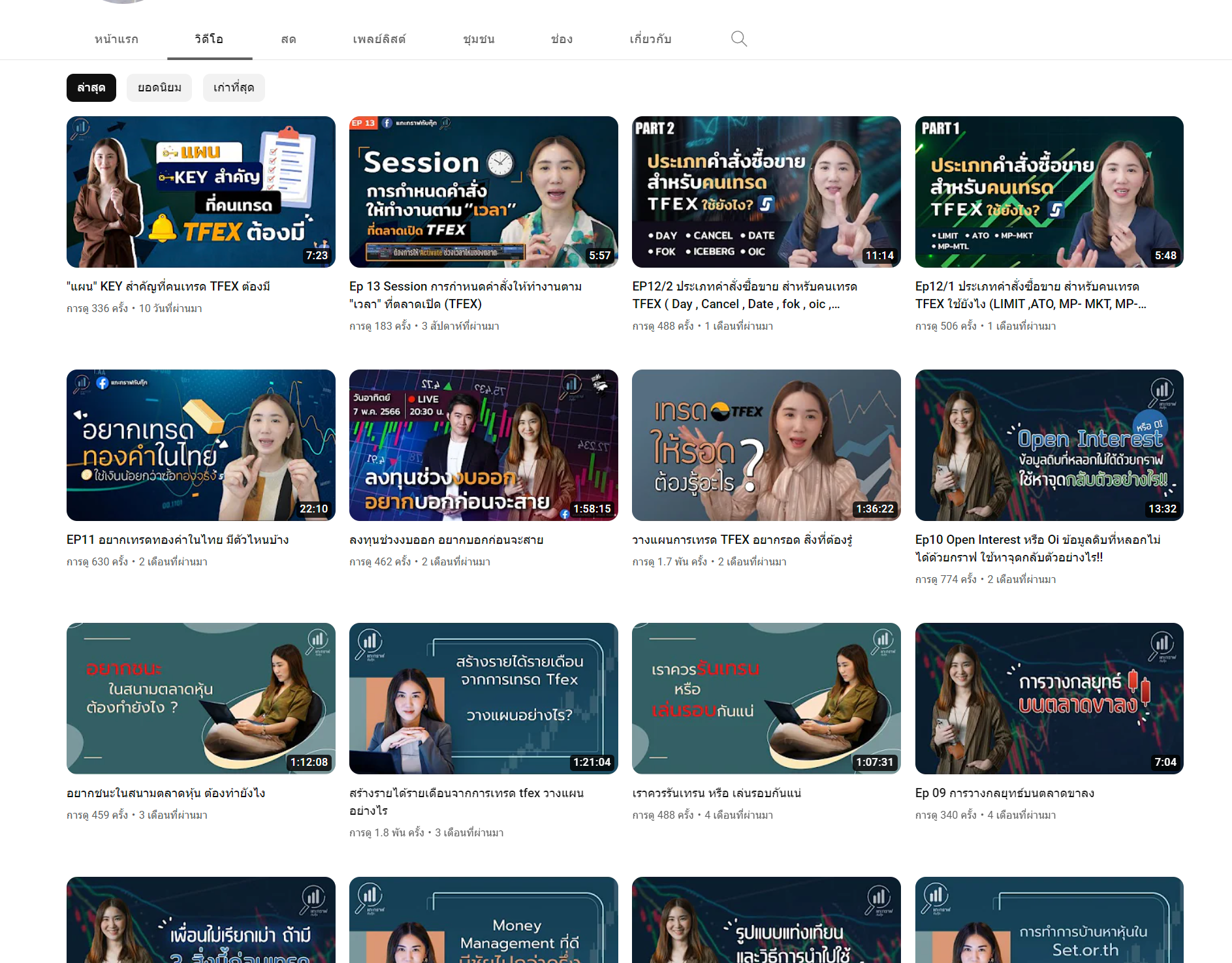Open the Set.or.th homework video thumbnail
1232x963 pixels.
(1049, 920)
